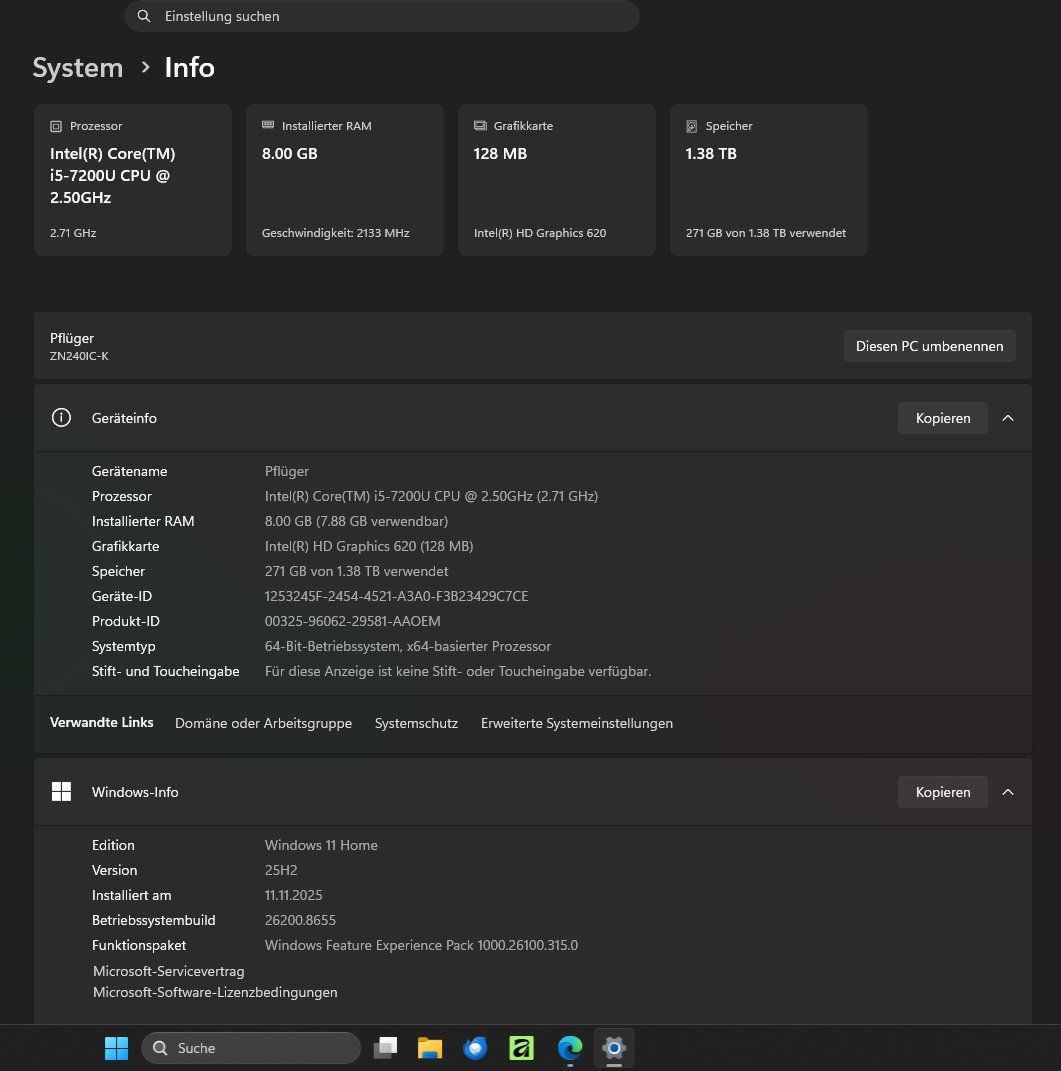Click the taskbar Suche search box
The width and height of the screenshot is (1061, 1071).
[251, 1048]
